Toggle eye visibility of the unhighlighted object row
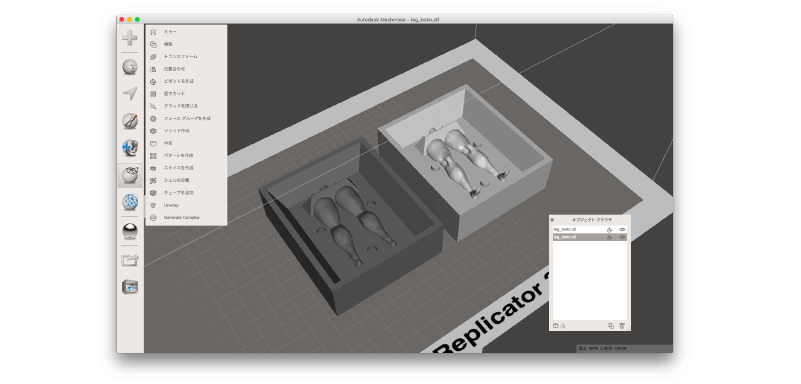This screenshot has height=384, width=801. coord(622,230)
